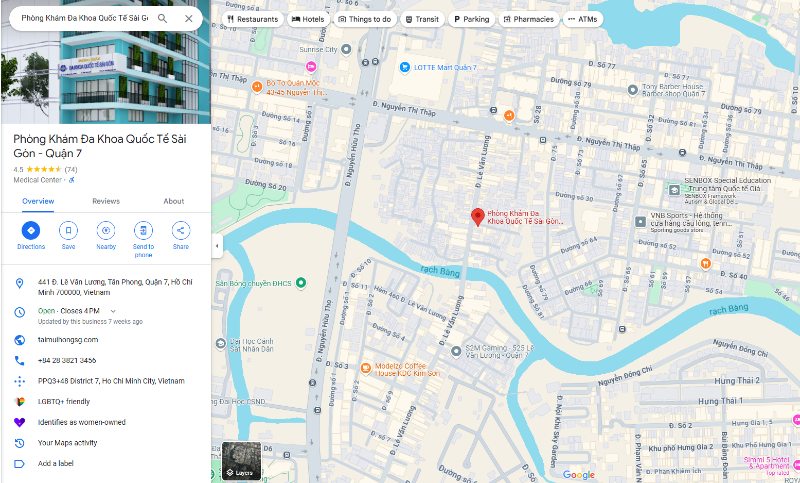Collapse the side panel arrow
The width and height of the screenshot is (800, 483).
click(x=217, y=246)
